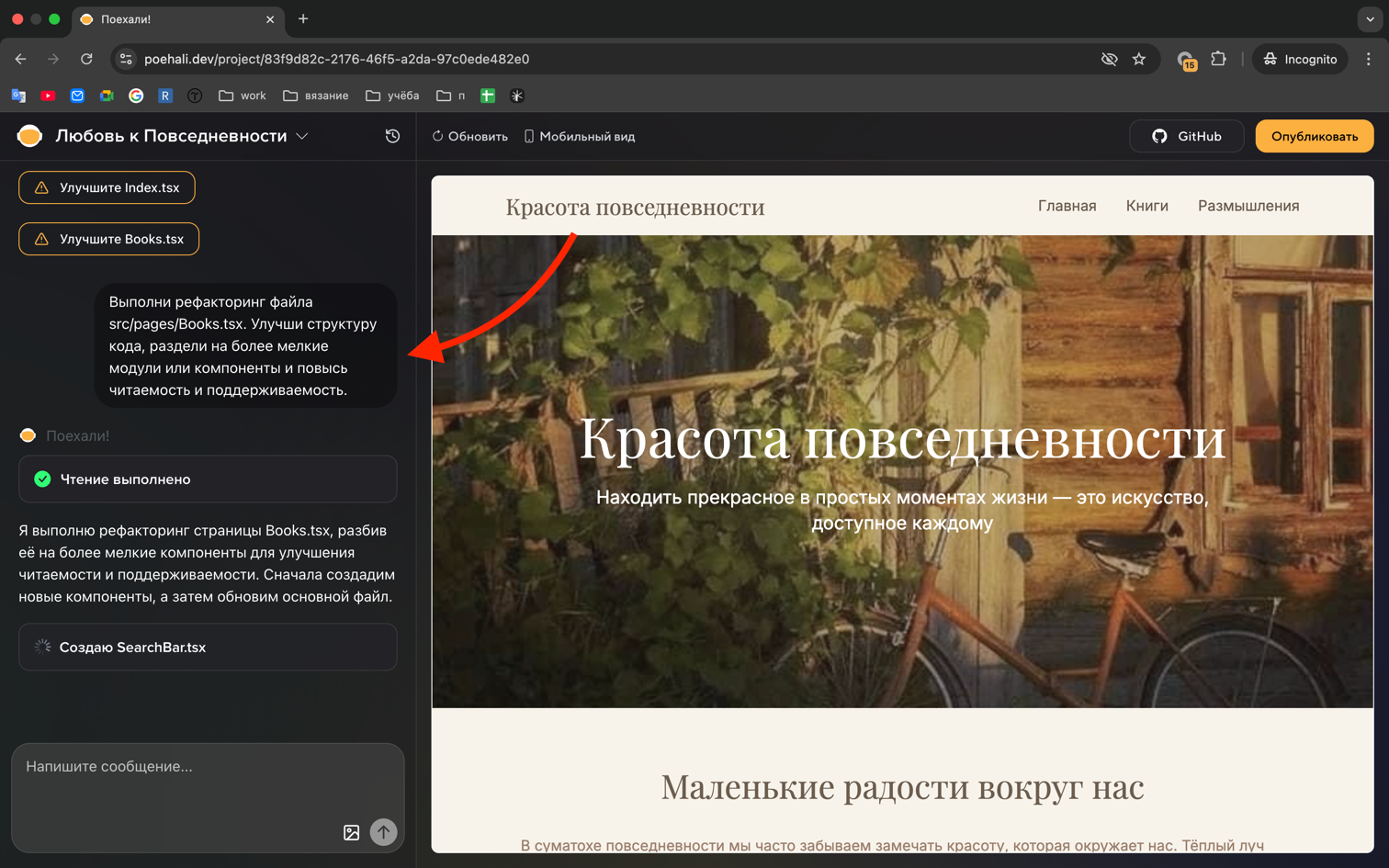The image size is (1389, 868).
Task: Open the Google Sheets bookmark icon
Action: coord(488,95)
